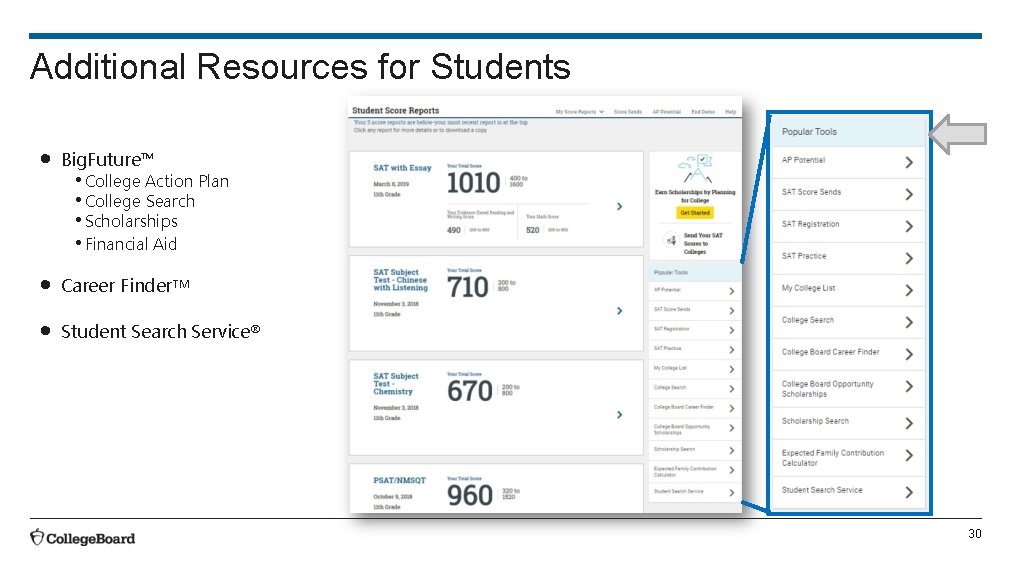Viewport: 1011px width, 569px height.
Task: Click AP Potential chevron in enlarged panel
Action: tap(909, 162)
